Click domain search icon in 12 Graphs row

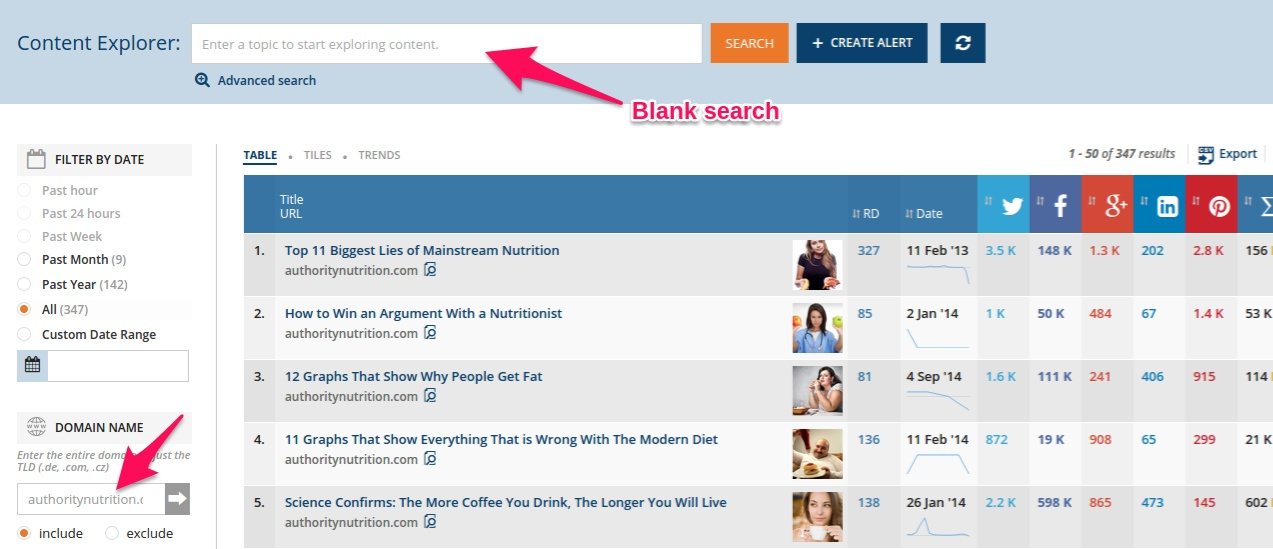[430, 396]
